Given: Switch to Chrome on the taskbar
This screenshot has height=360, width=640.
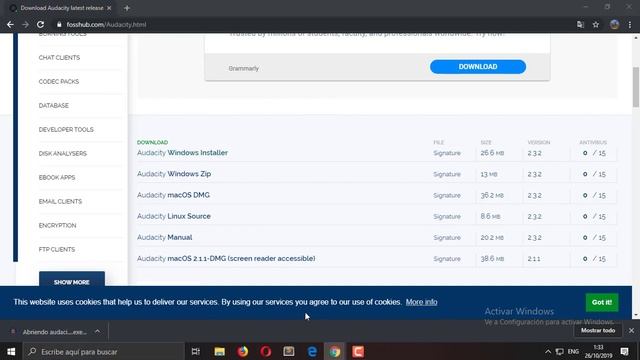Looking at the screenshot, I should coord(335,351).
